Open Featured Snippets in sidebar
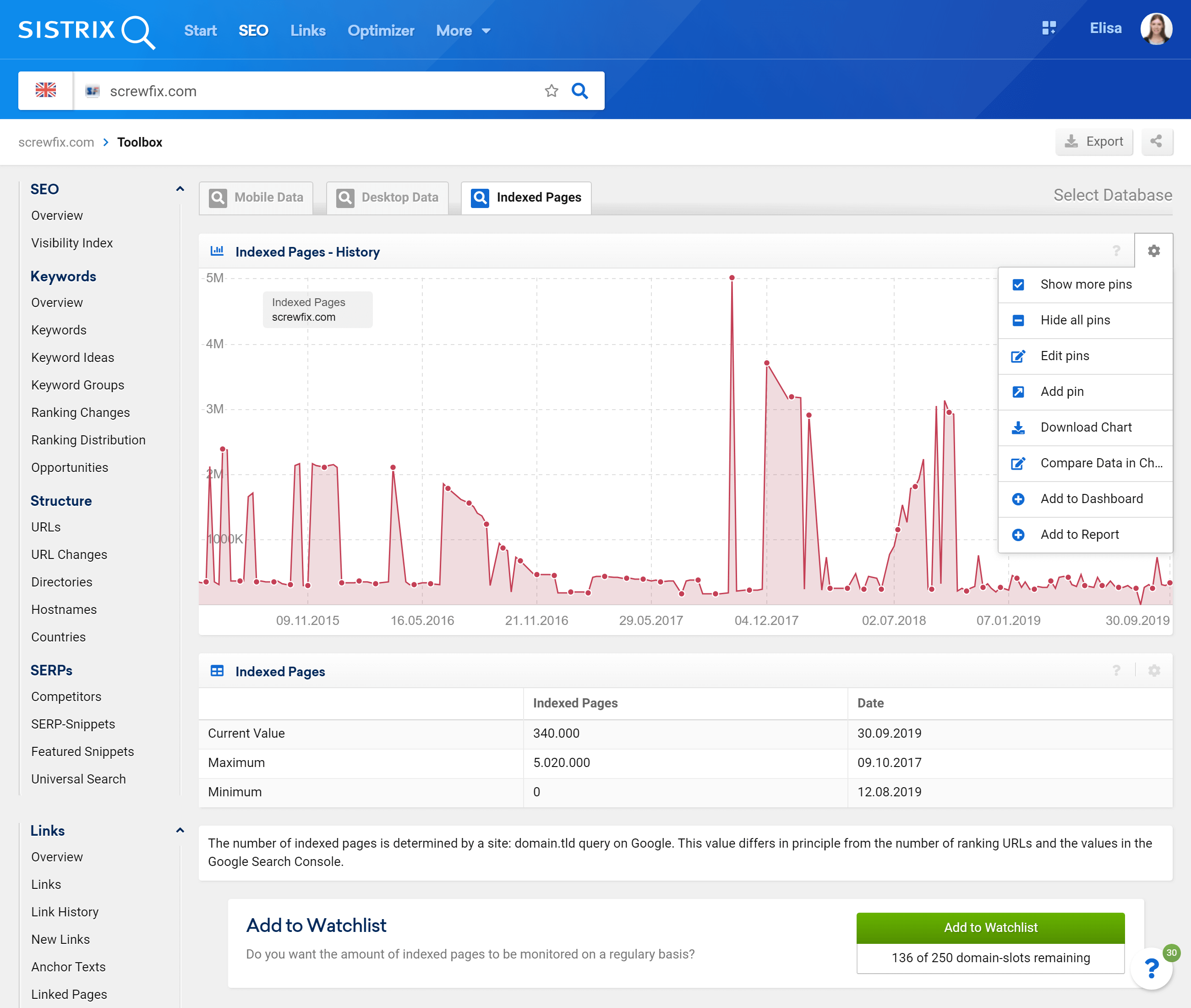Image resolution: width=1191 pixels, height=1008 pixels. 83,751
